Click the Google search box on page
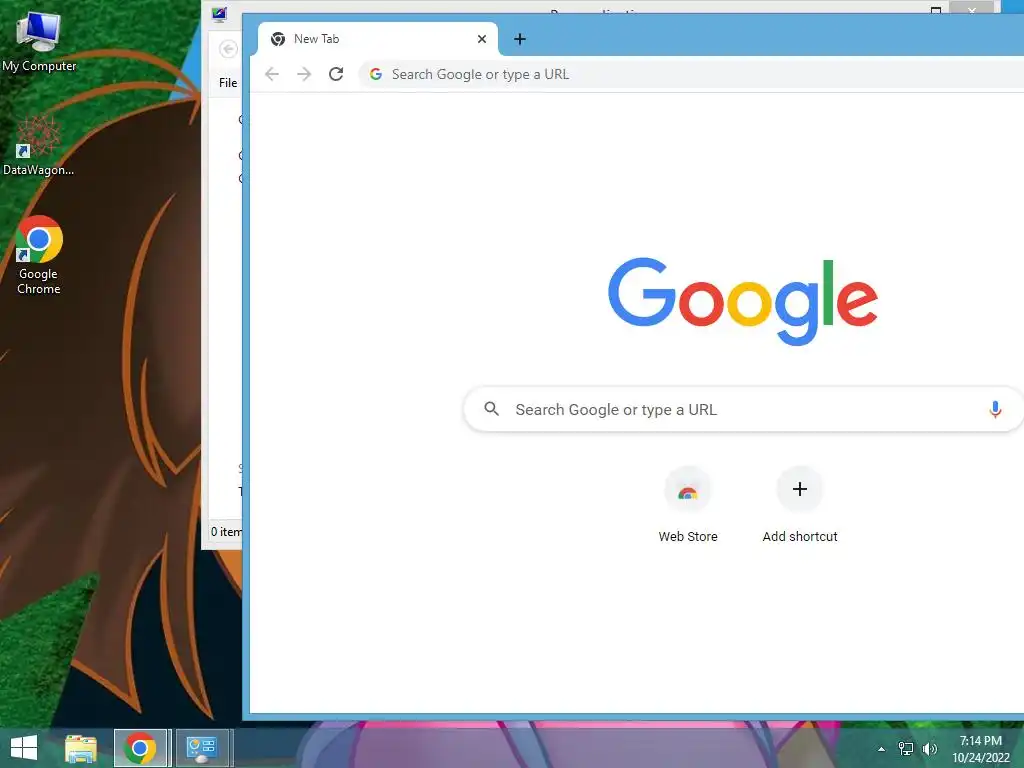Image resolution: width=1024 pixels, height=768 pixels. [743, 409]
